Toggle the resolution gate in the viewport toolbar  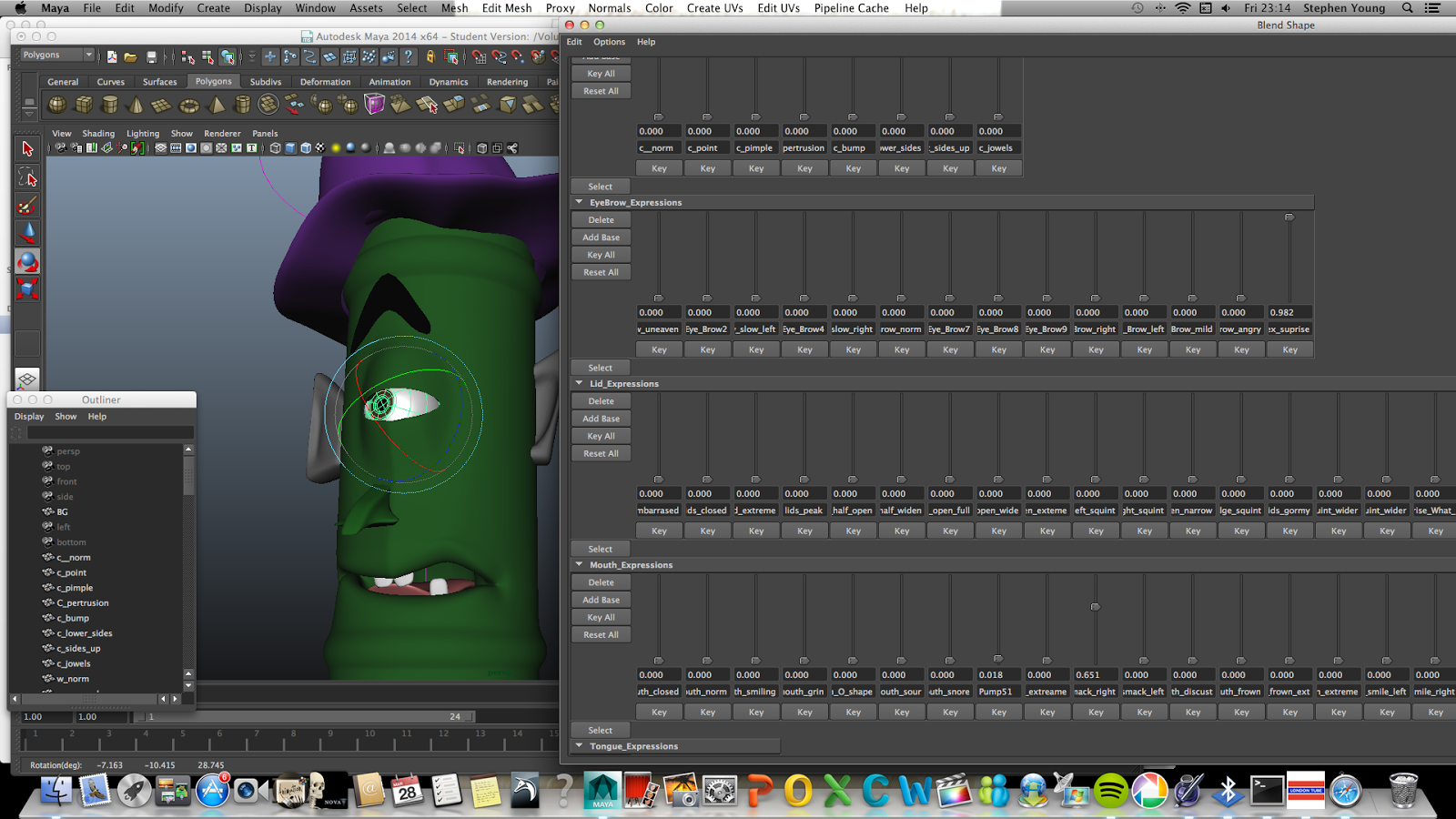click(191, 148)
